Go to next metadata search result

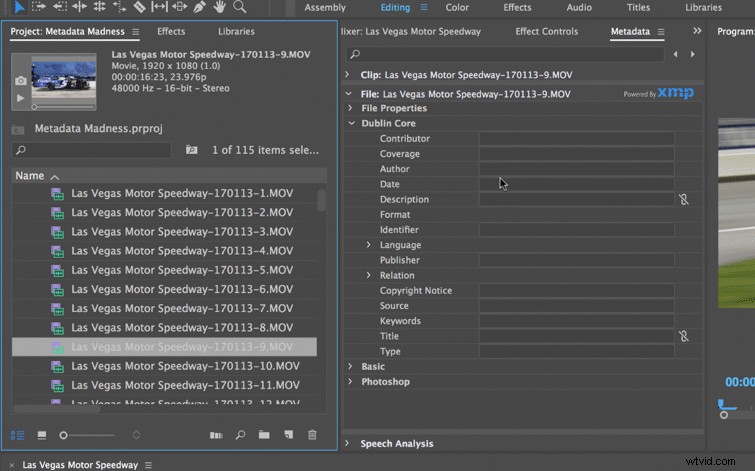(692, 54)
